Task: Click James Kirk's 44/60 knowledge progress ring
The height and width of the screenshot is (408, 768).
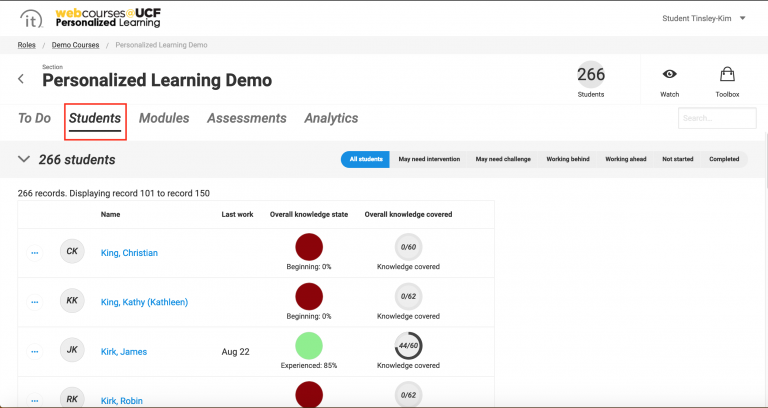Action: coord(408,346)
